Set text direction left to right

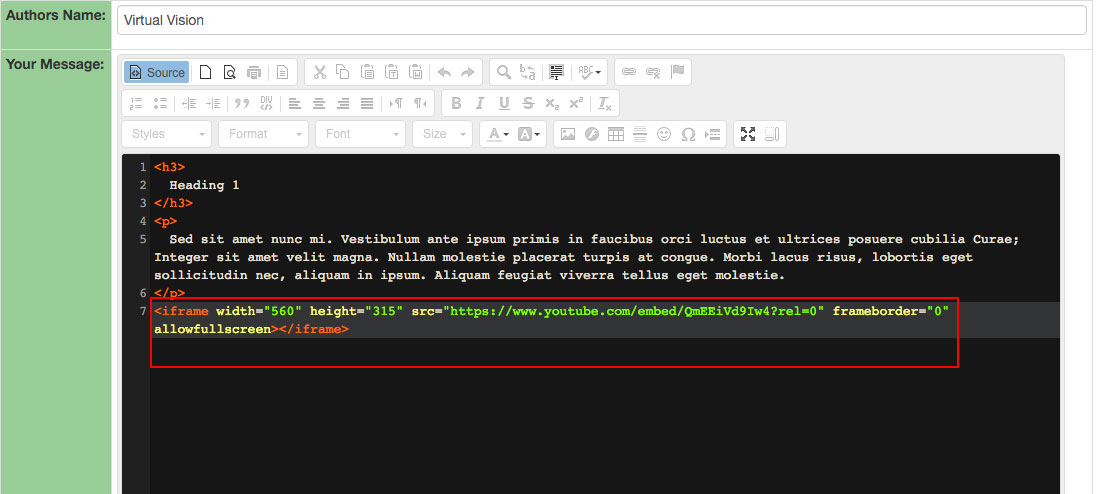click(396, 103)
